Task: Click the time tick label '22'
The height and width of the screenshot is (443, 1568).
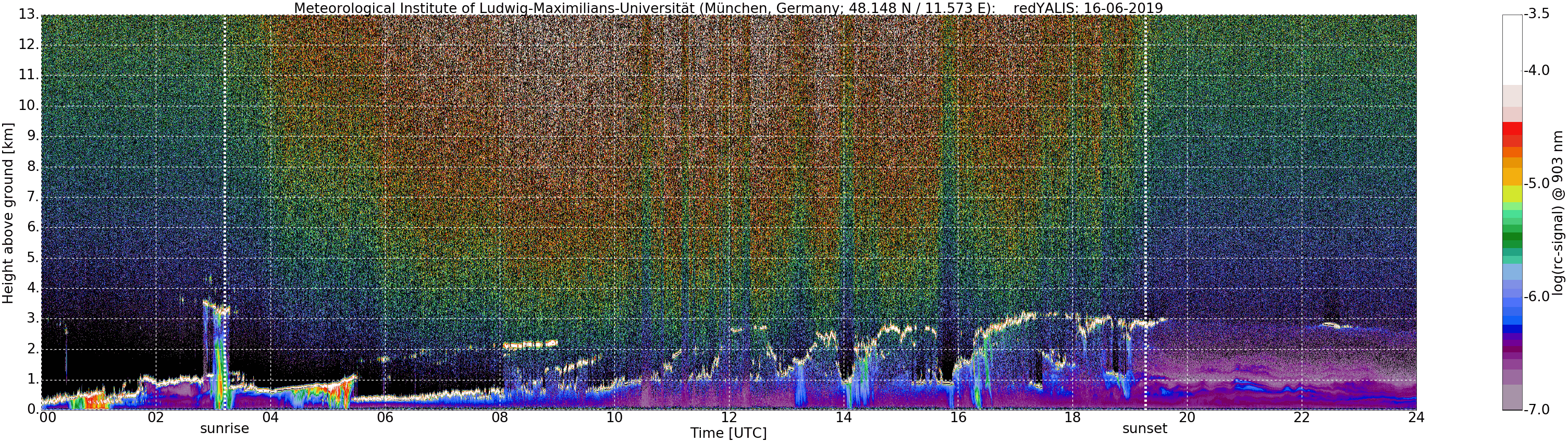Action: coord(1301,417)
